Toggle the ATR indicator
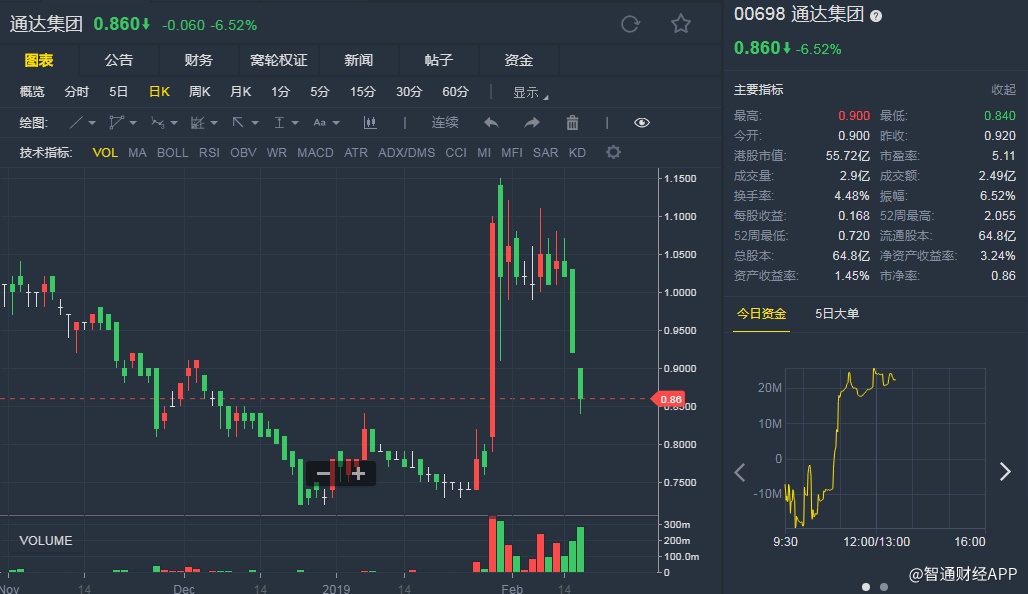Viewport: 1028px width, 594px height. click(356, 153)
